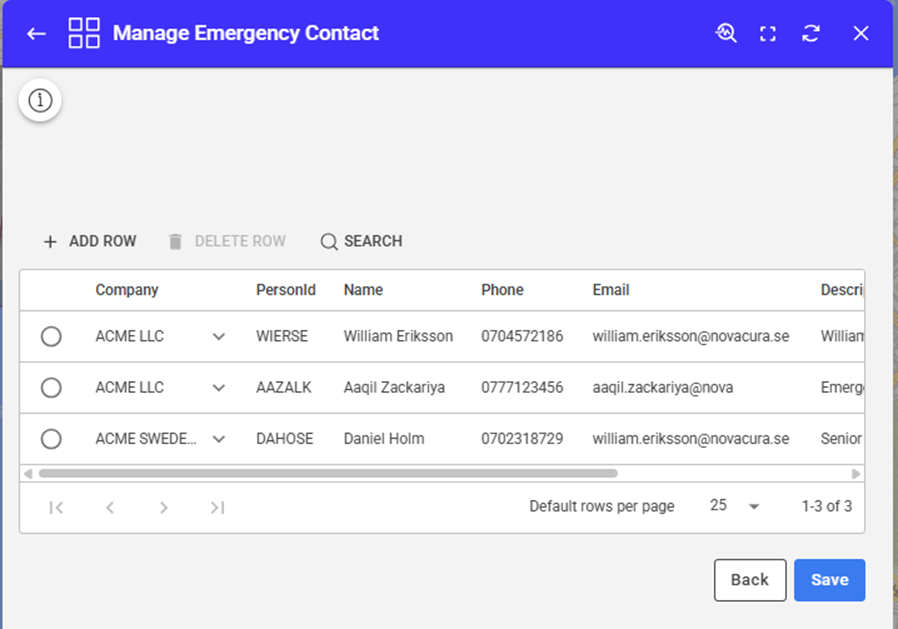898x629 pixels.
Task: Expand Company dropdown for DAHOSE row
Action: [219, 439]
